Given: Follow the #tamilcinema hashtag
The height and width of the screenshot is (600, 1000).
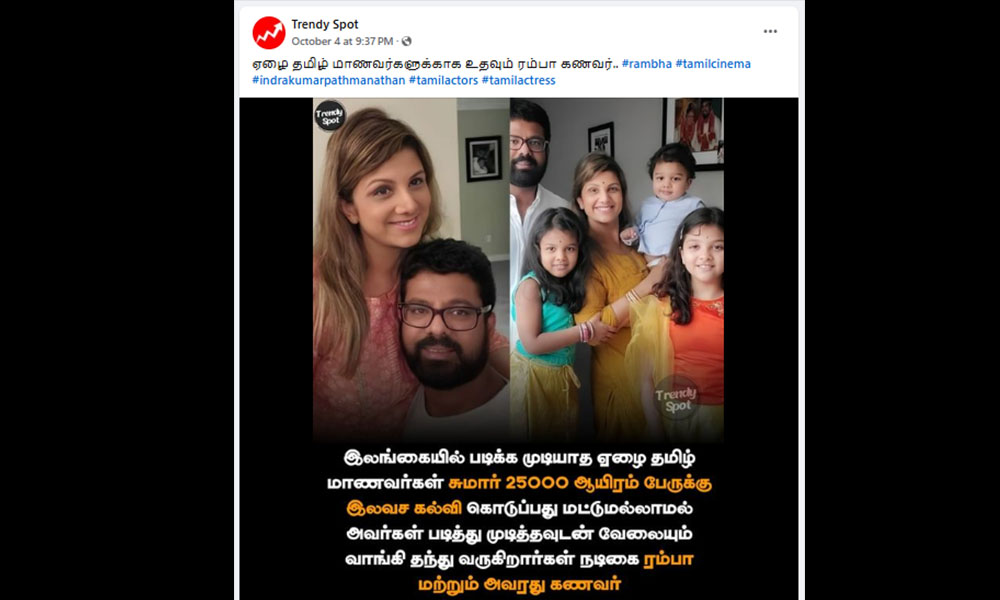Looking at the screenshot, I should tap(713, 64).
